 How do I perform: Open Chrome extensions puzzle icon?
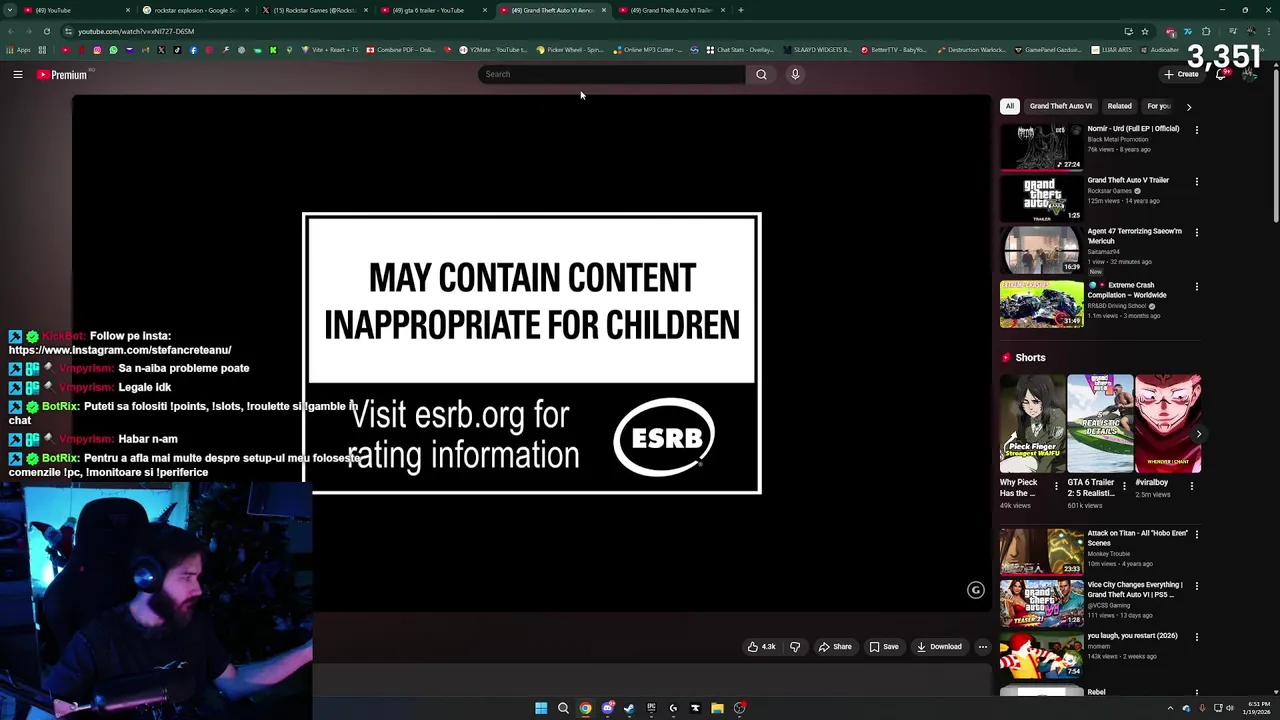coord(1206,31)
